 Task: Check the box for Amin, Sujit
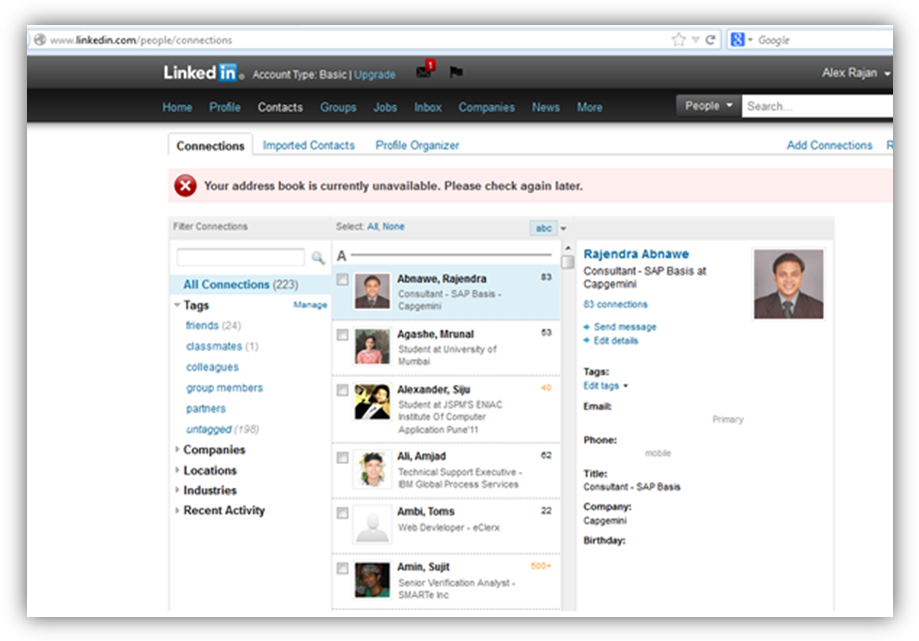pyautogui.click(x=342, y=568)
